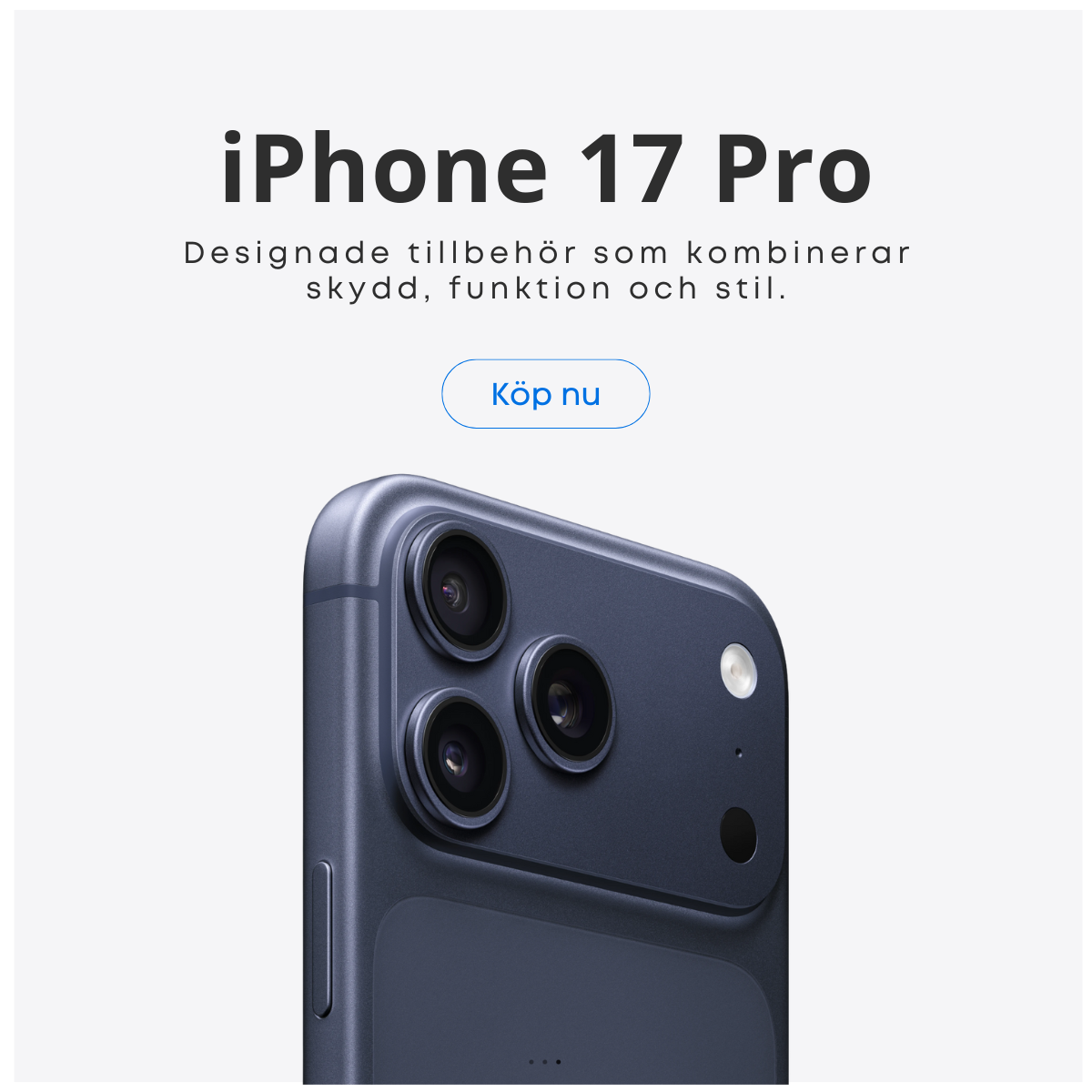
Task: Click the word "Pro" in the title
Action: tap(794, 170)
